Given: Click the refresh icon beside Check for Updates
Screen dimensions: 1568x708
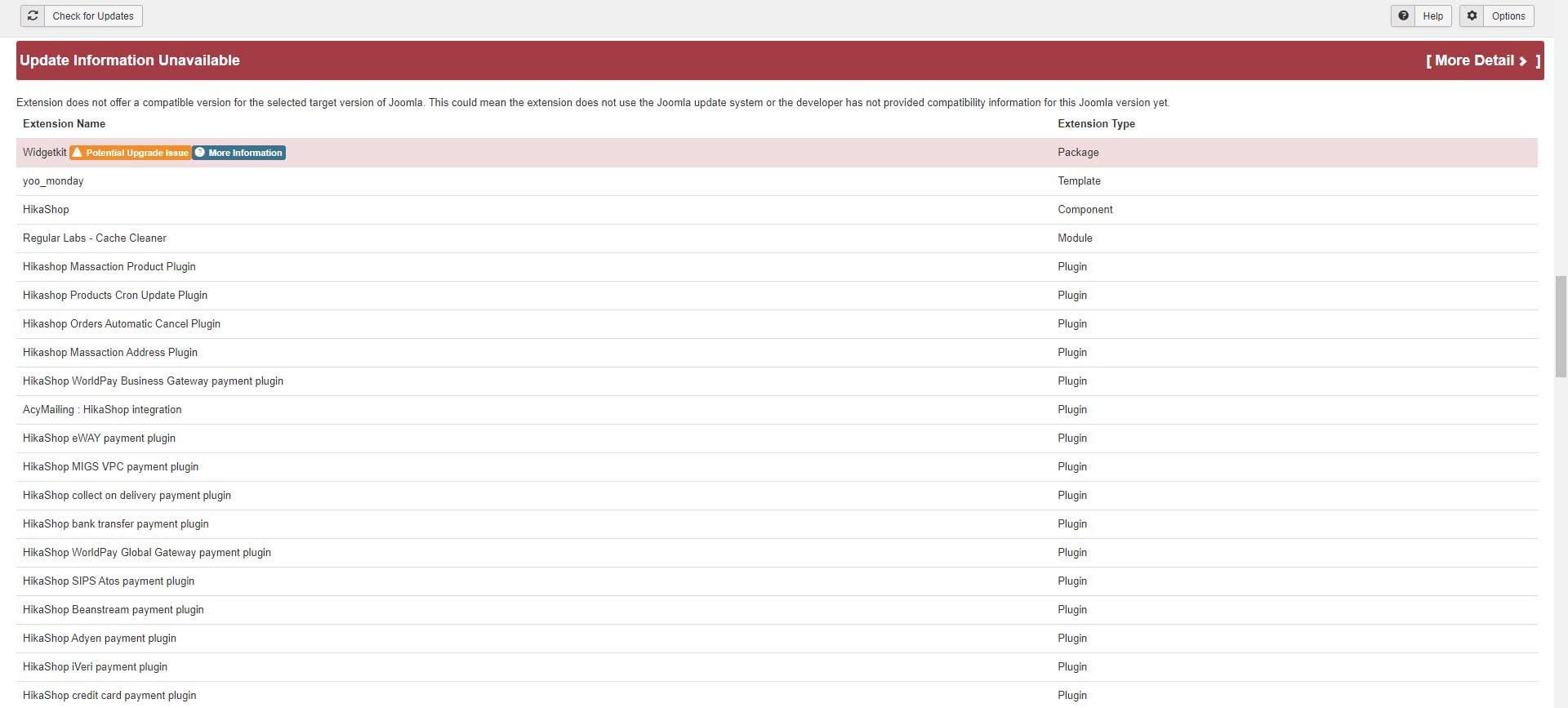Looking at the screenshot, I should point(33,16).
